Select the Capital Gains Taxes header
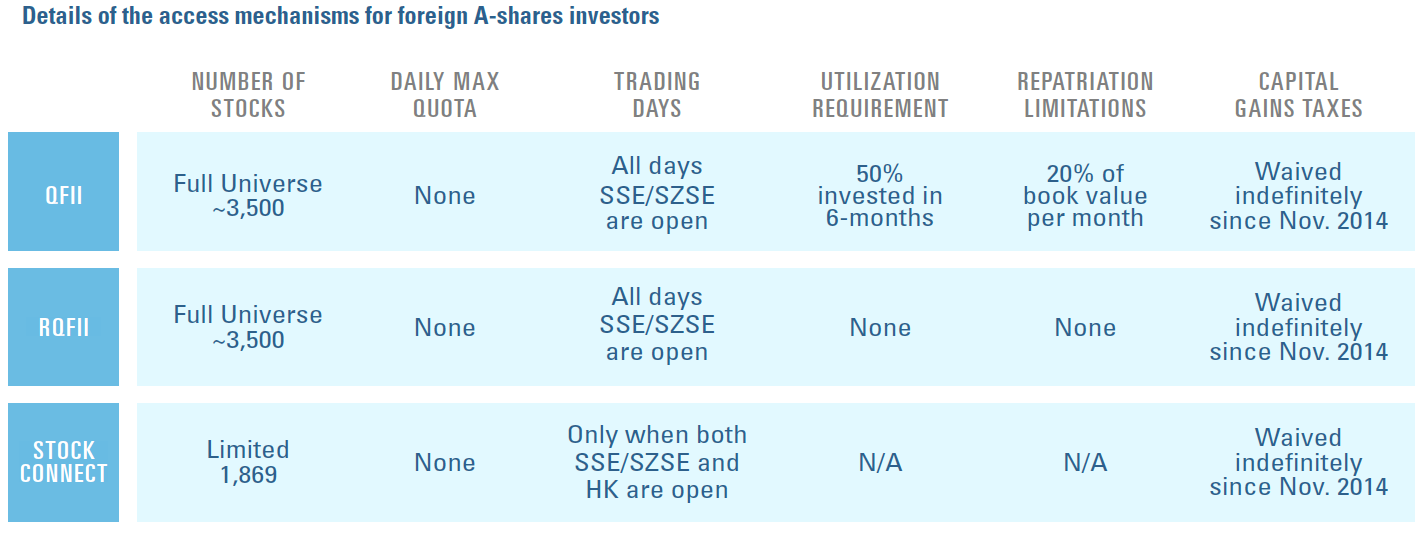Image resolution: width=1419 pixels, height=535 pixels. [1299, 95]
